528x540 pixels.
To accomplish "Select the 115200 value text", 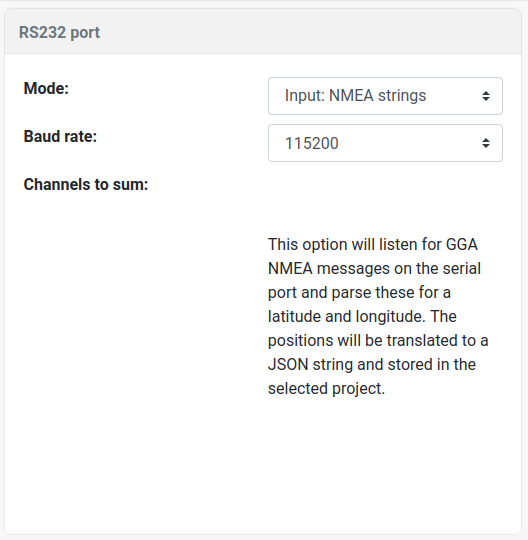I will click(312, 143).
